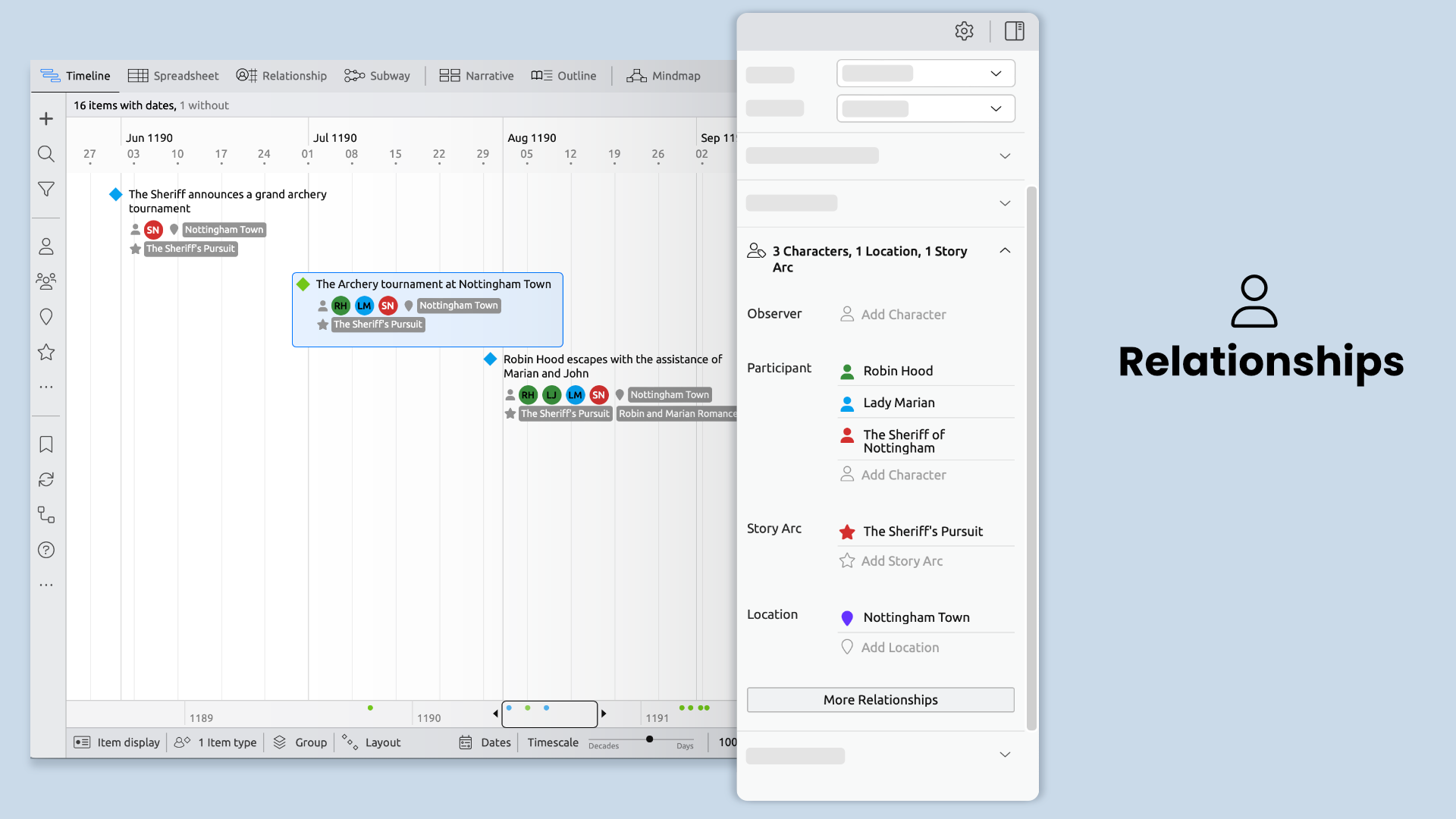The height and width of the screenshot is (819, 1456).
Task: Click Add Character under Observer
Action: click(x=893, y=315)
